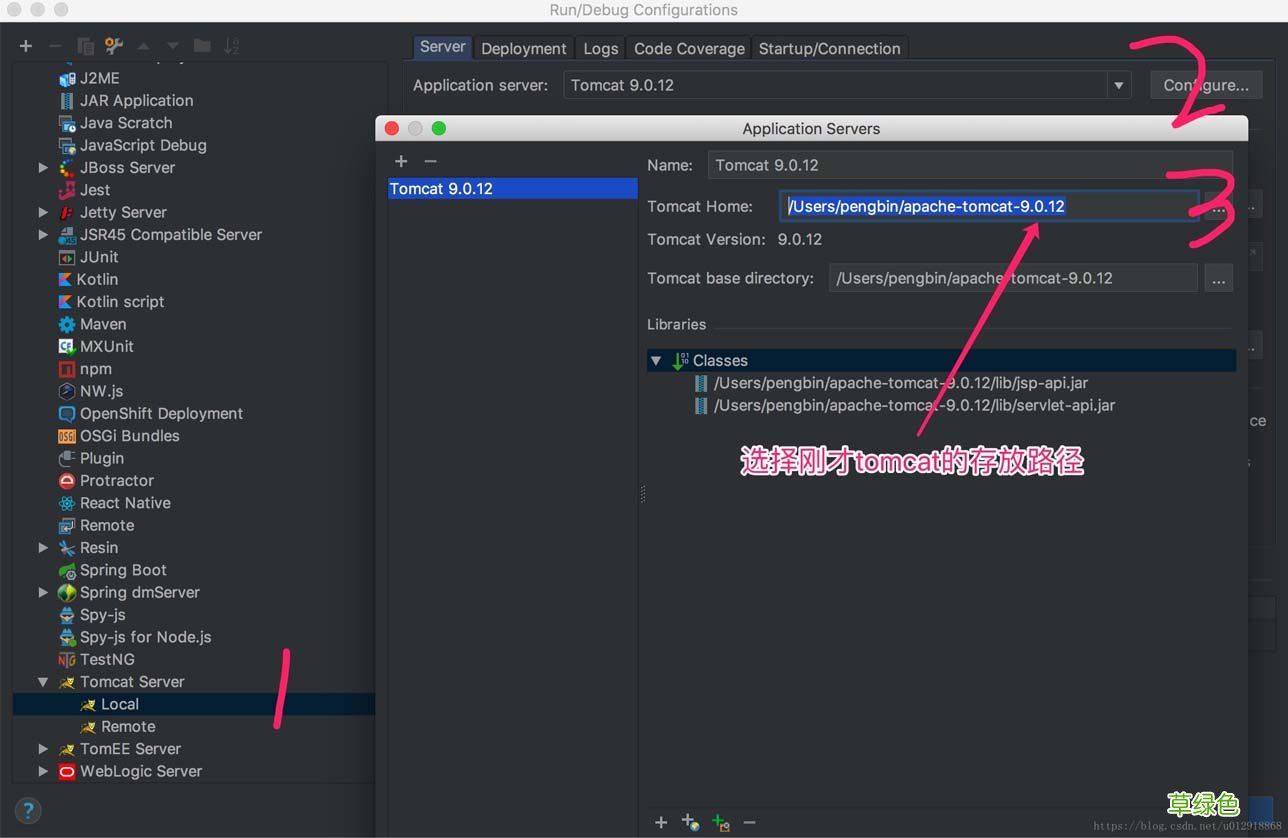Browse for the Tomcat Home folder
1288x838 pixels.
(1218, 207)
